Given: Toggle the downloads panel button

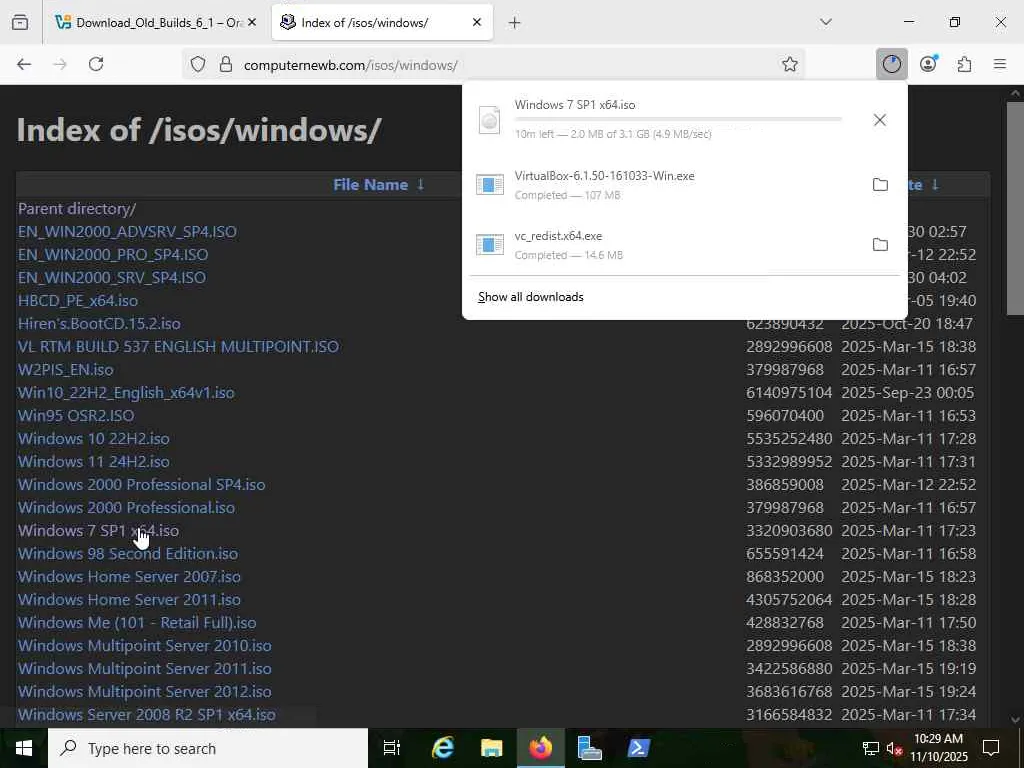Looking at the screenshot, I should [891, 64].
